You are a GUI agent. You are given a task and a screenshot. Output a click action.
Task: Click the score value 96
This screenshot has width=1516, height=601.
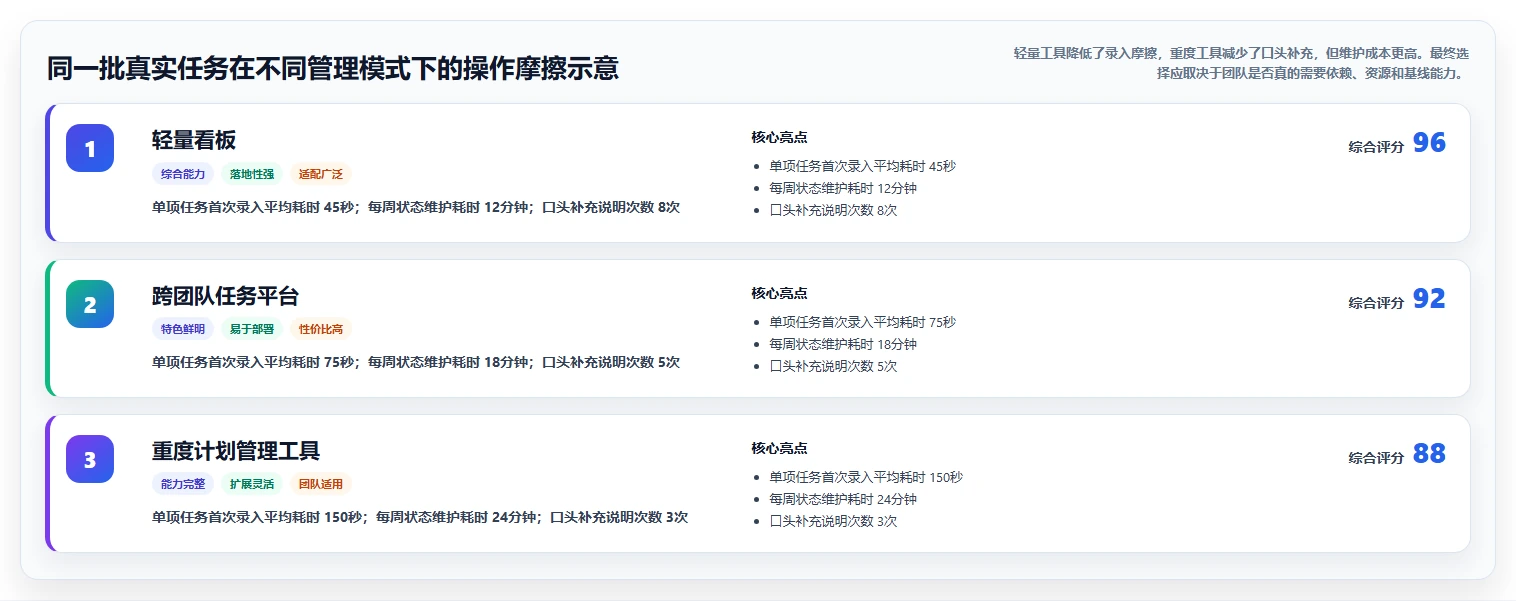(x=1429, y=143)
